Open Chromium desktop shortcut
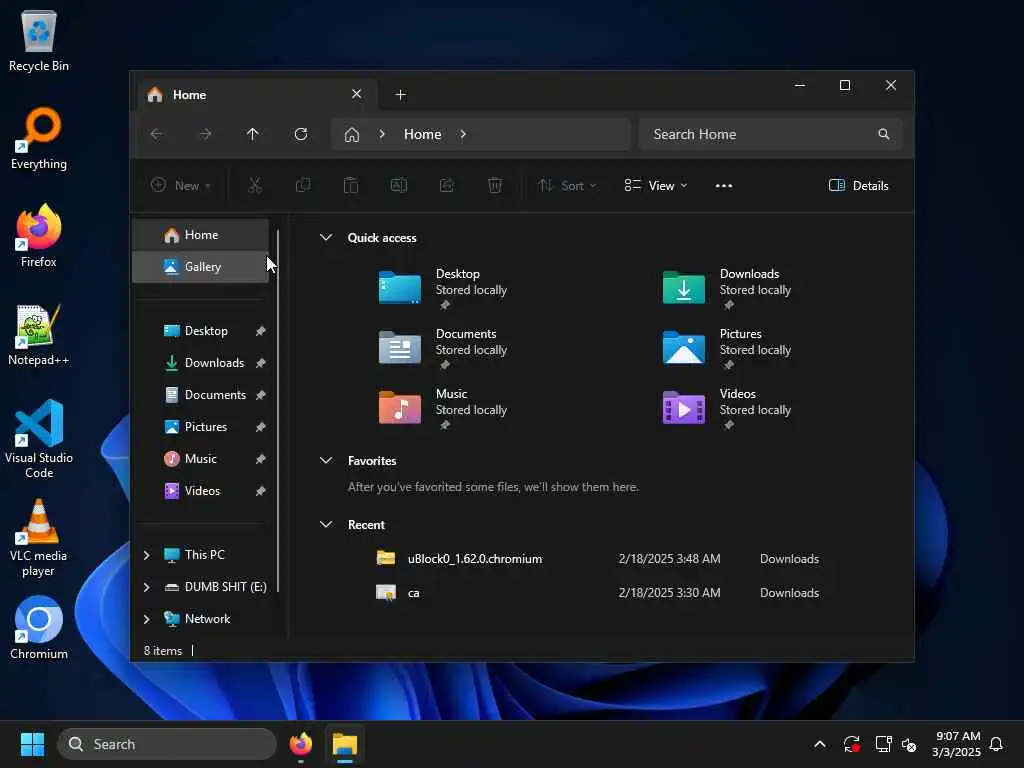 click(x=39, y=627)
